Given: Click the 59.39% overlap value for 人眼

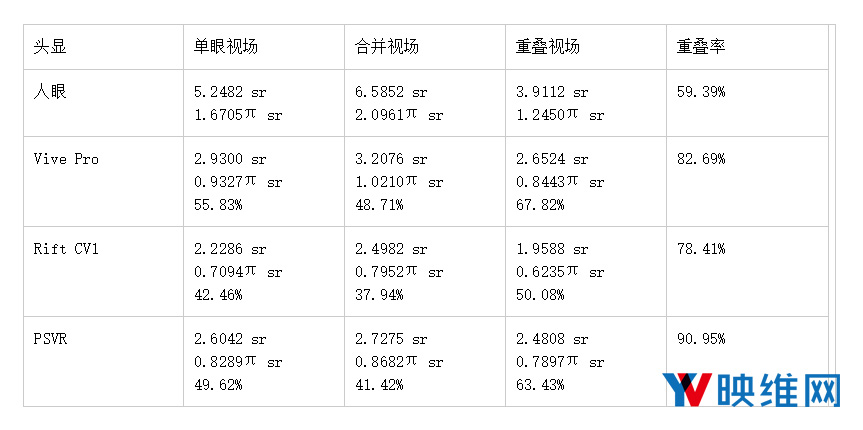Looking at the screenshot, I should 701,92.
